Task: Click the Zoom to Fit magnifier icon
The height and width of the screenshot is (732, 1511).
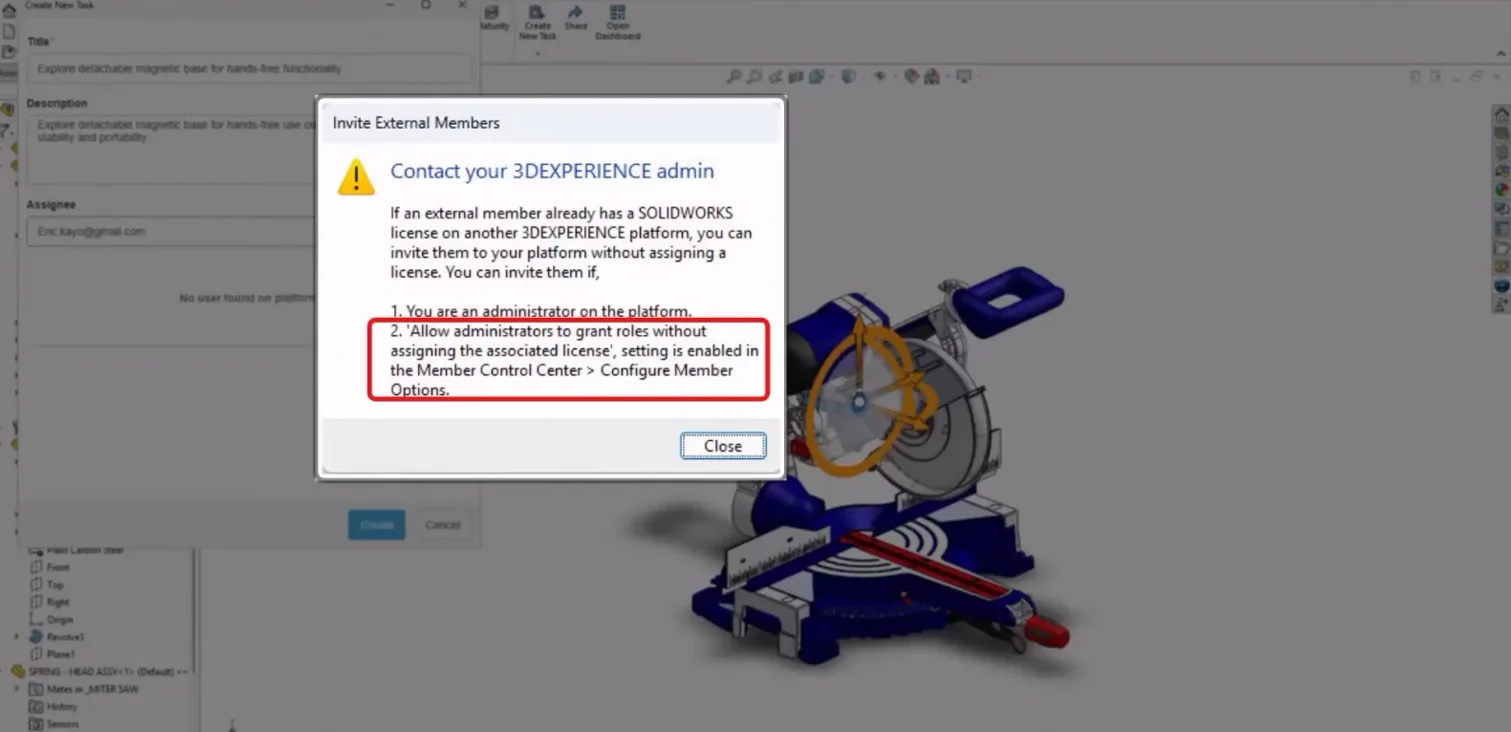Action: coord(734,76)
